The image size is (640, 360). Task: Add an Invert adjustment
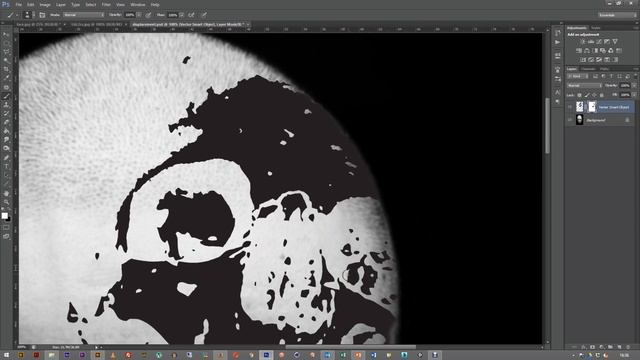(583, 60)
